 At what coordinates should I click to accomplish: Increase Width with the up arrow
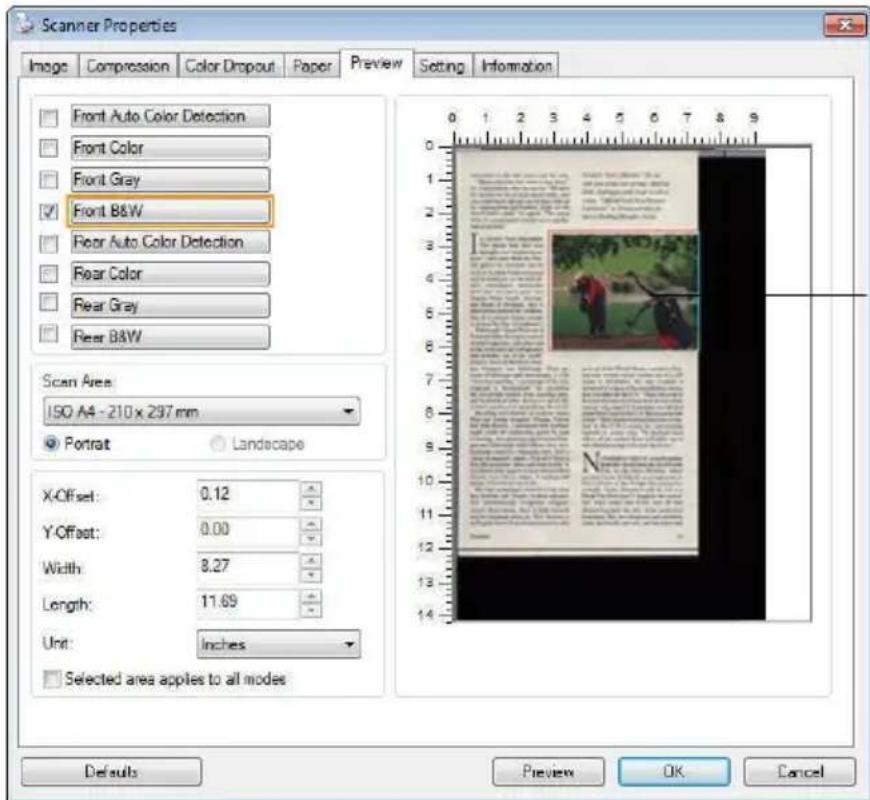pos(311,560)
